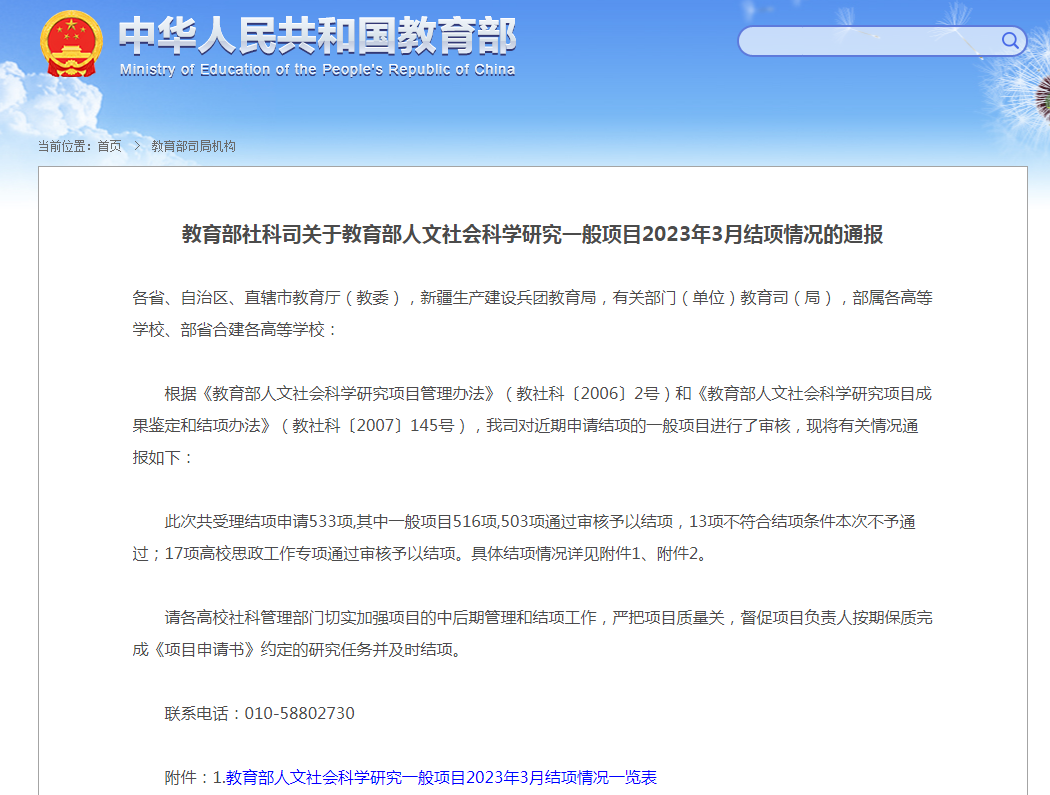Click the phone number 010-58802730
Image resolution: width=1050 pixels, height=795 pixels.
coord(300,713)
